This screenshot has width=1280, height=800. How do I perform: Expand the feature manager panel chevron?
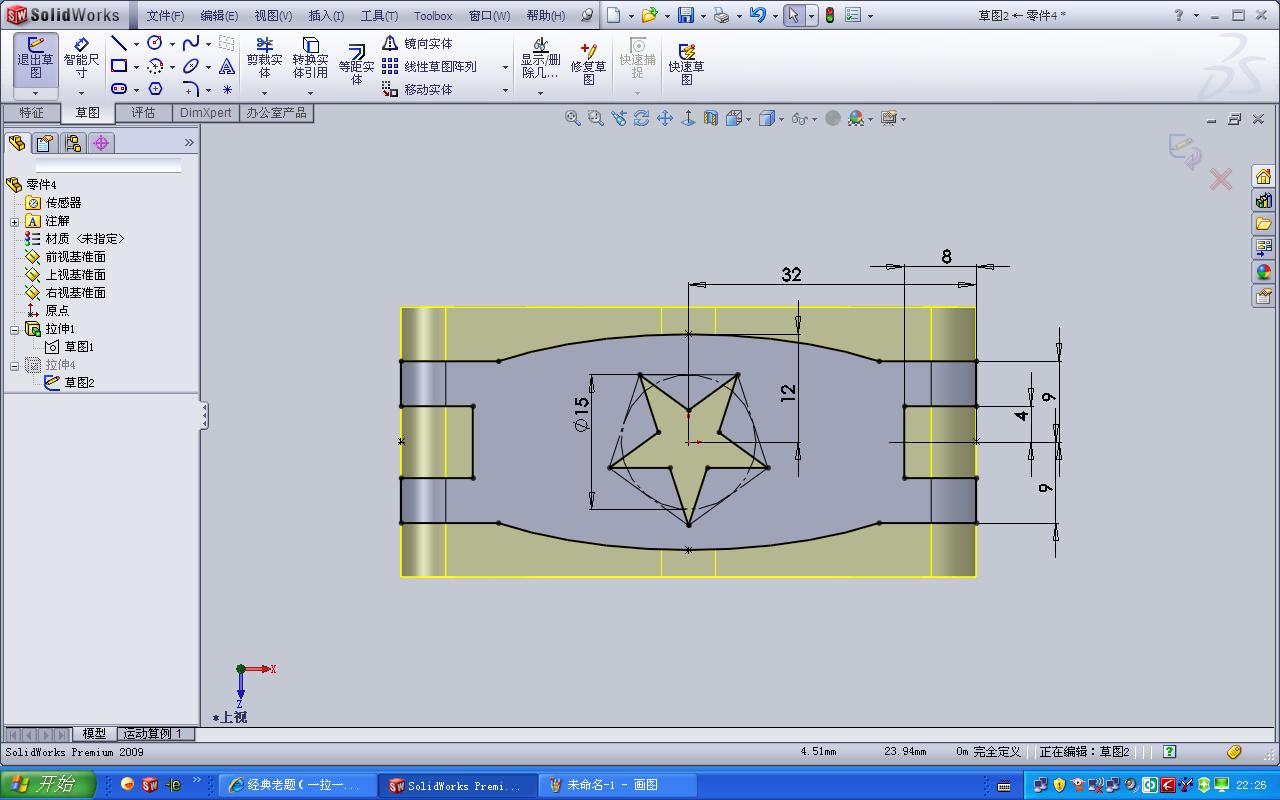189,143
